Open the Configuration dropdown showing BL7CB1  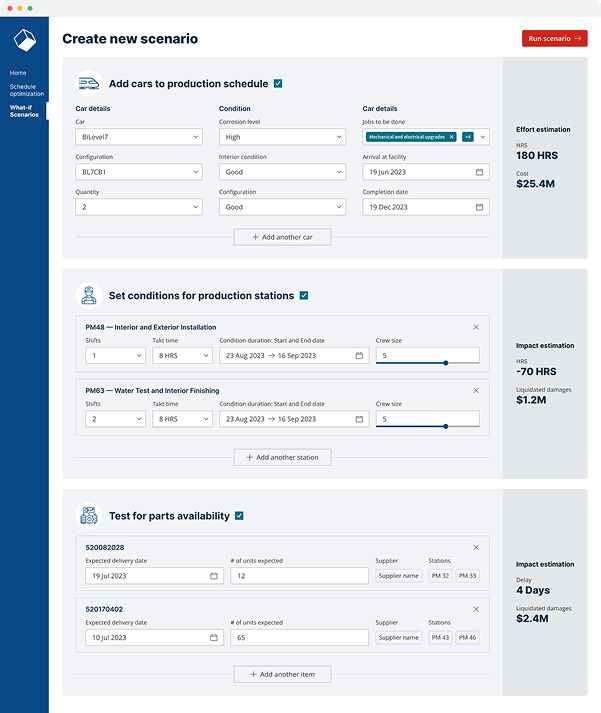[139, 172]
